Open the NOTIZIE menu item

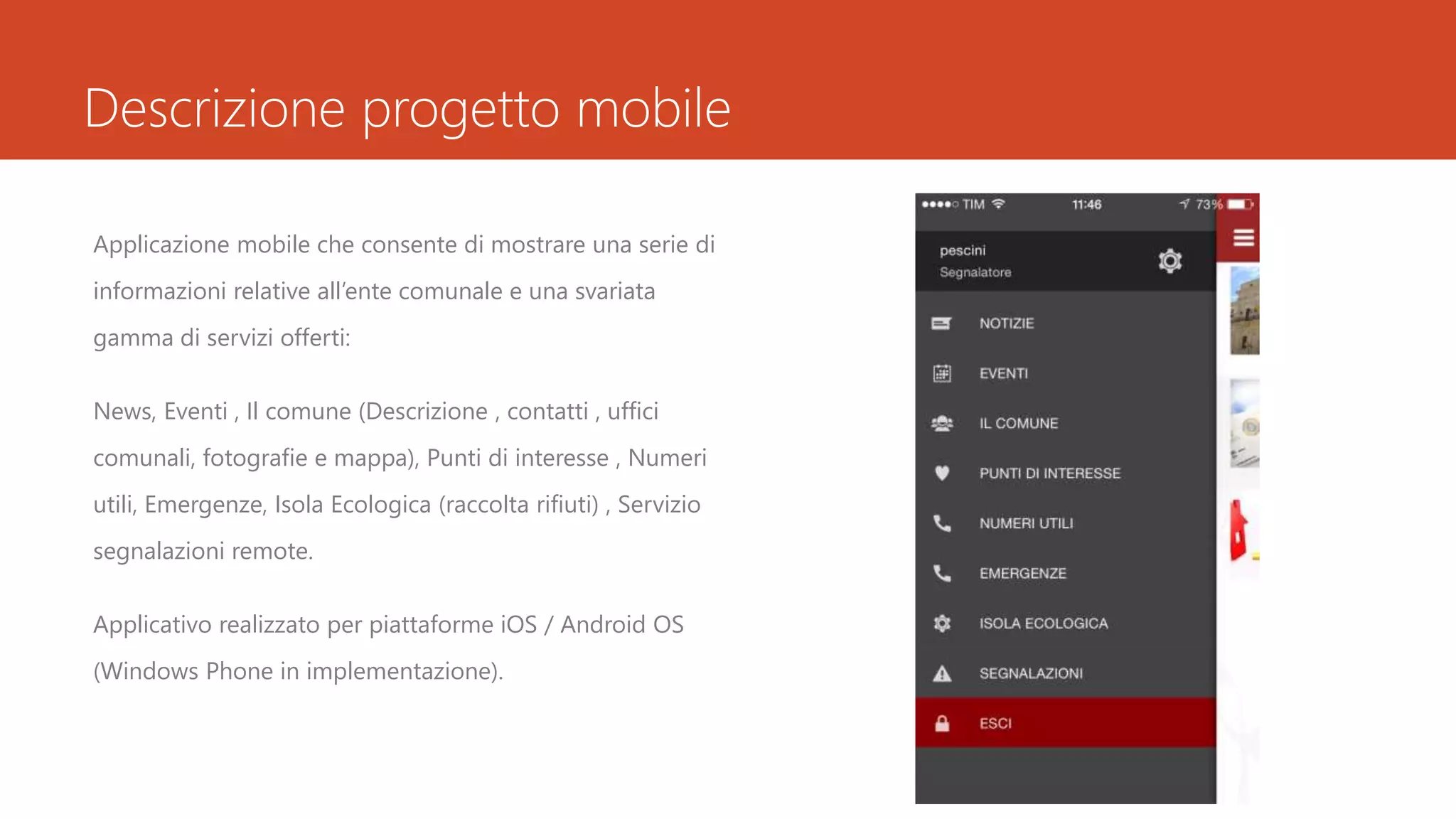tap(1007, 323)
